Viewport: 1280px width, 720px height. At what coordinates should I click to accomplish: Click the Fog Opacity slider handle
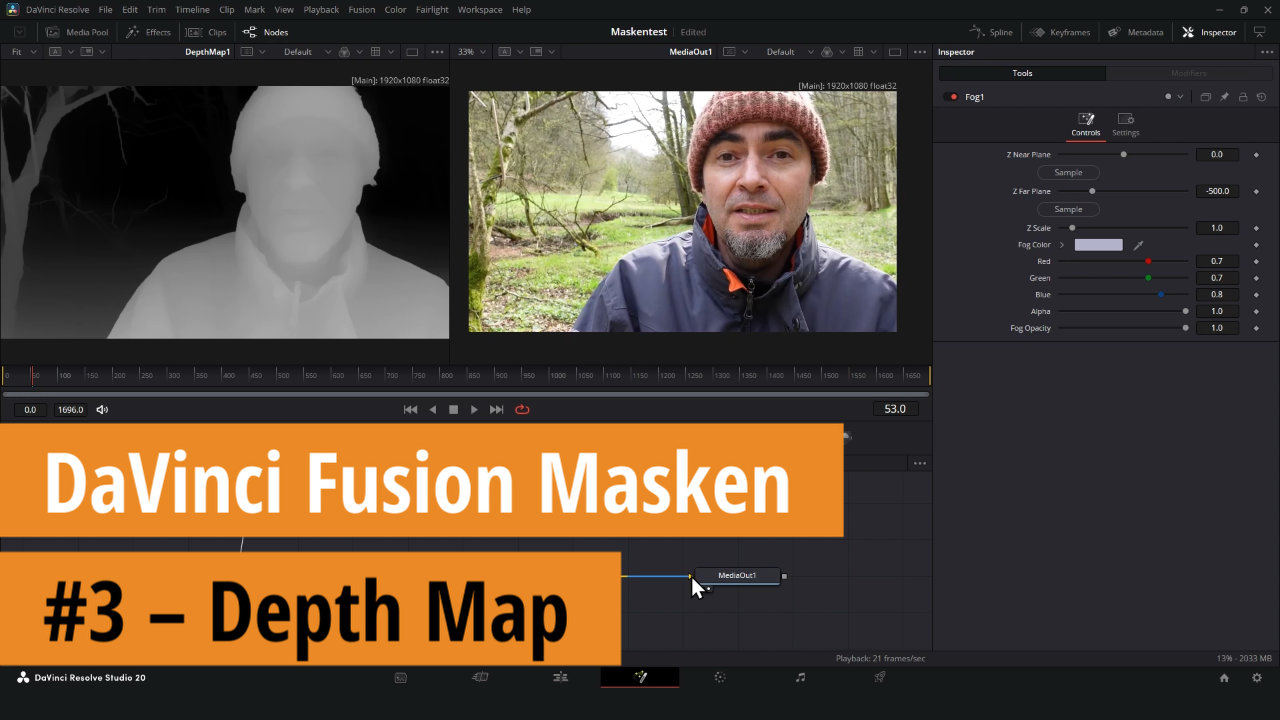coord(1186,328)
